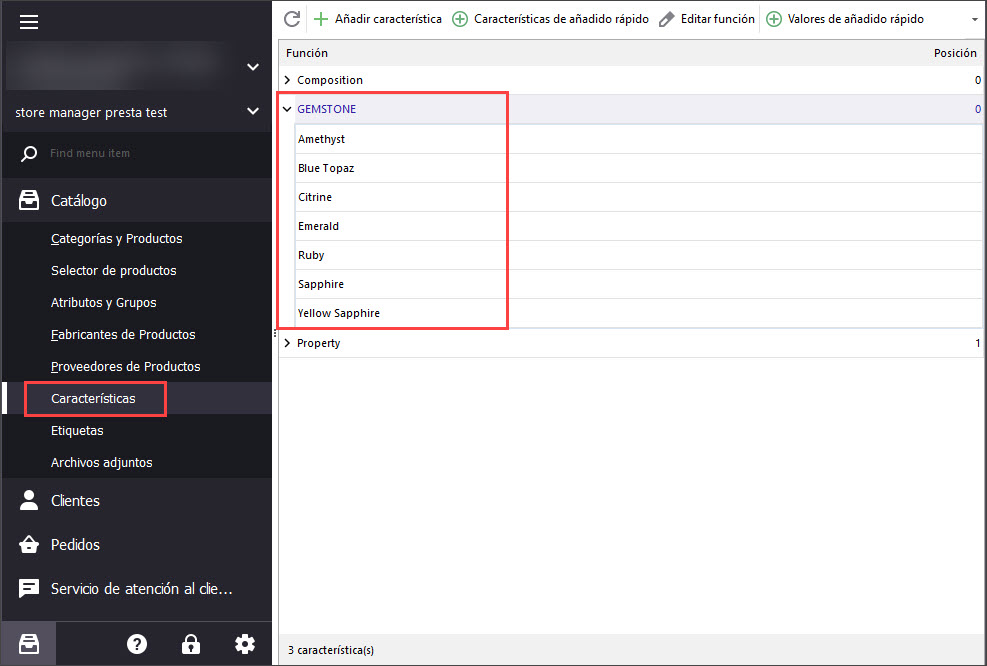Select the GEMSTONE feature

tap(327, 109)
